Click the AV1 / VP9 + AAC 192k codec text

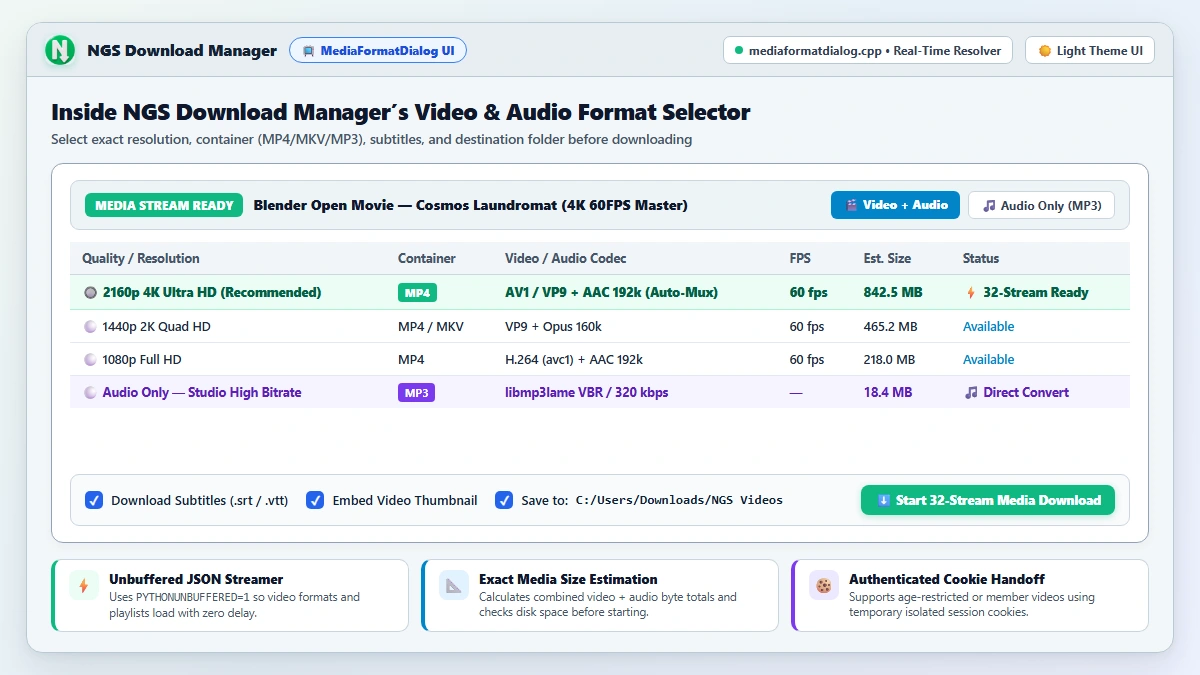pos(611,293)
